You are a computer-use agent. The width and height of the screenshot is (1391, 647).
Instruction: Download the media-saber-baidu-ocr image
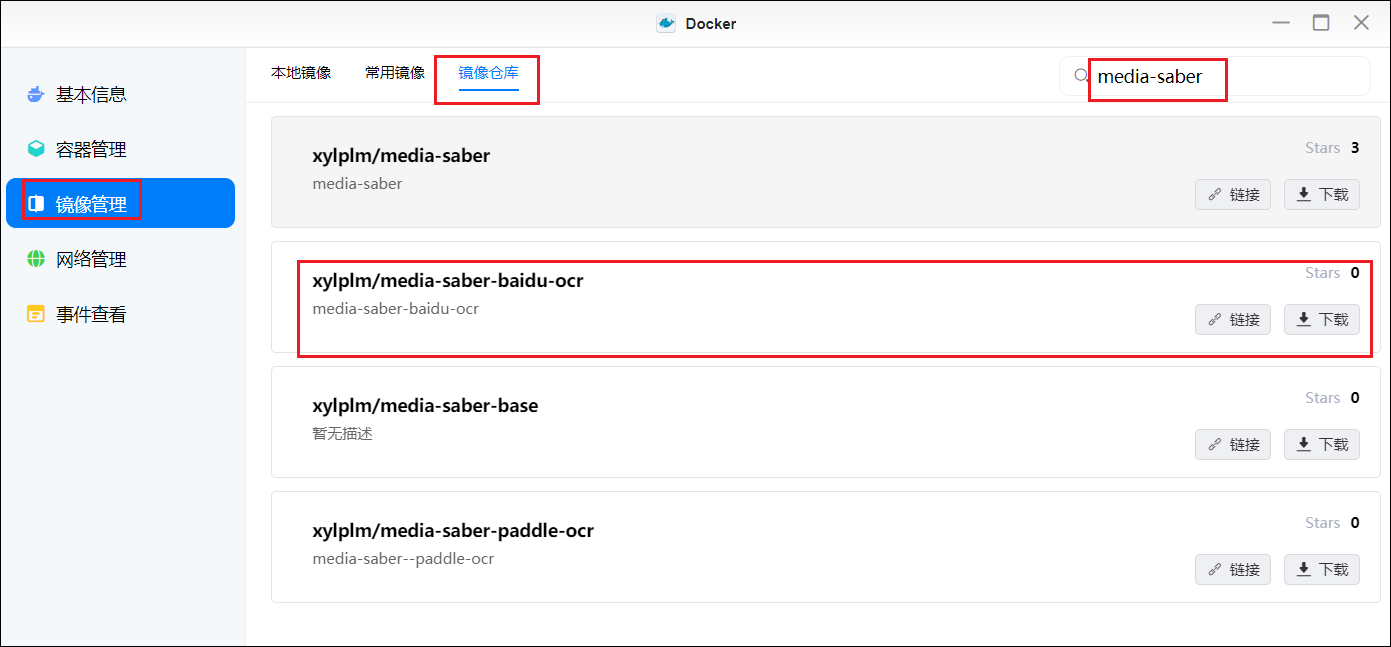[1321, 320]
